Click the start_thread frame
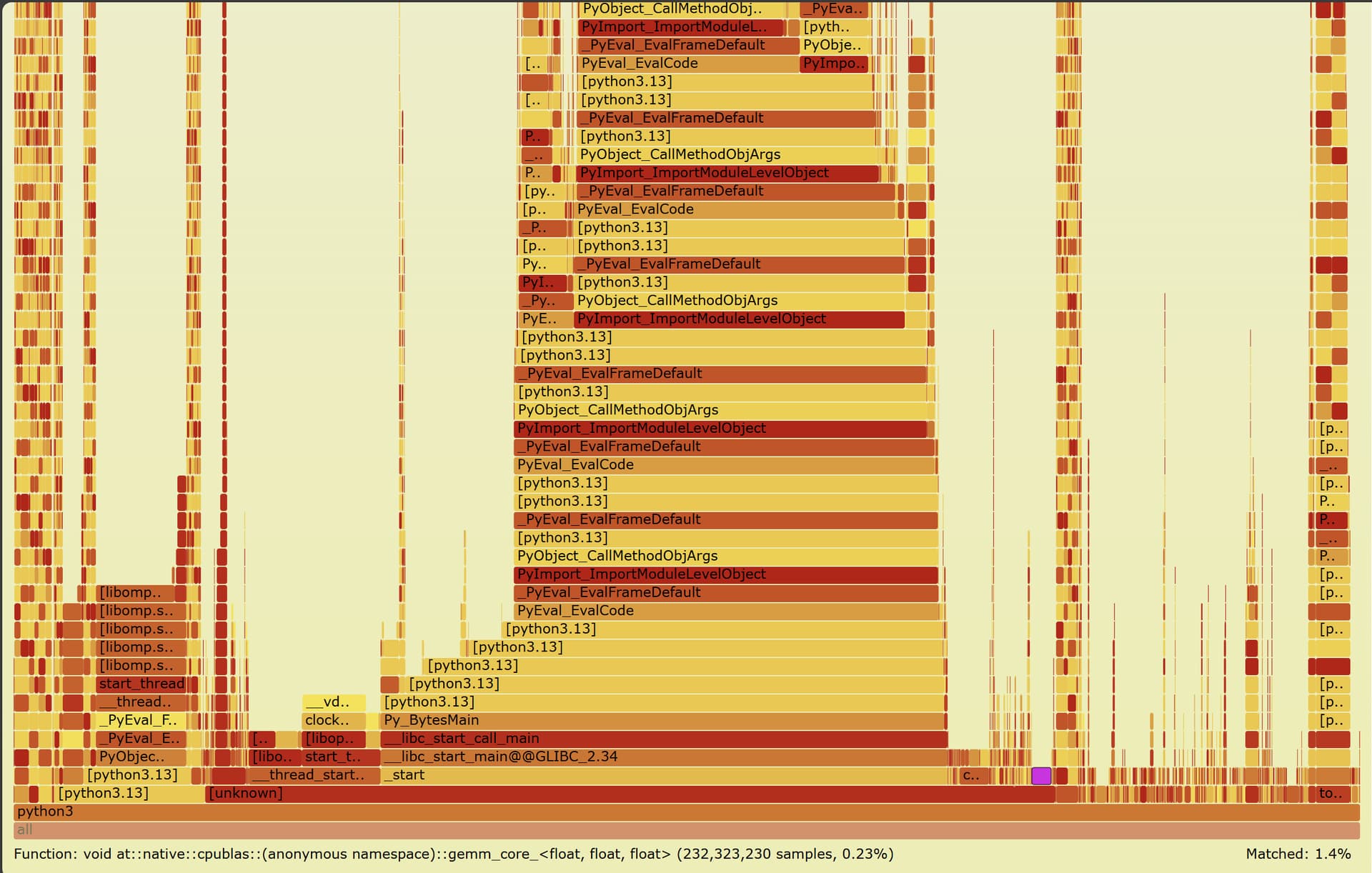Viewport: 1372px width, 873px height. click(x=141, y=684)
